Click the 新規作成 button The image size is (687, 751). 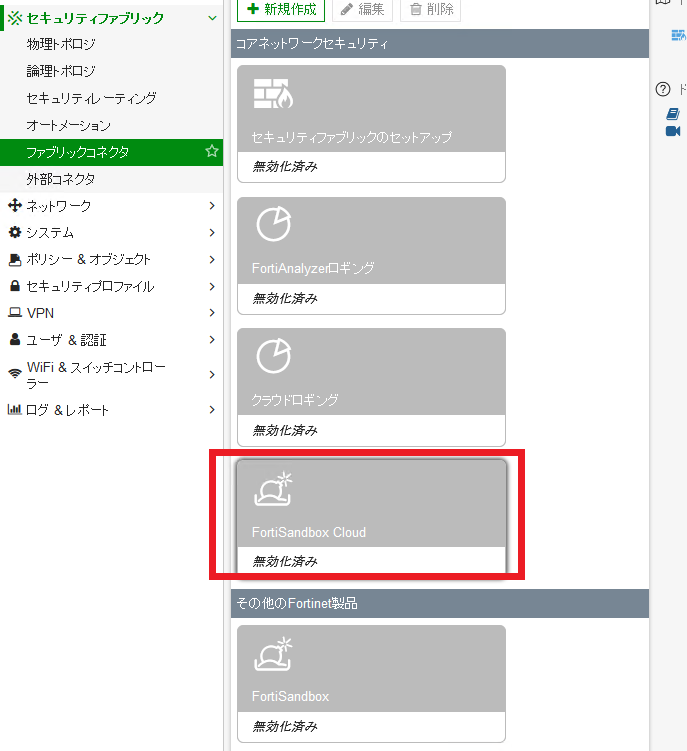pyautogui.click(x=281, y=9)
